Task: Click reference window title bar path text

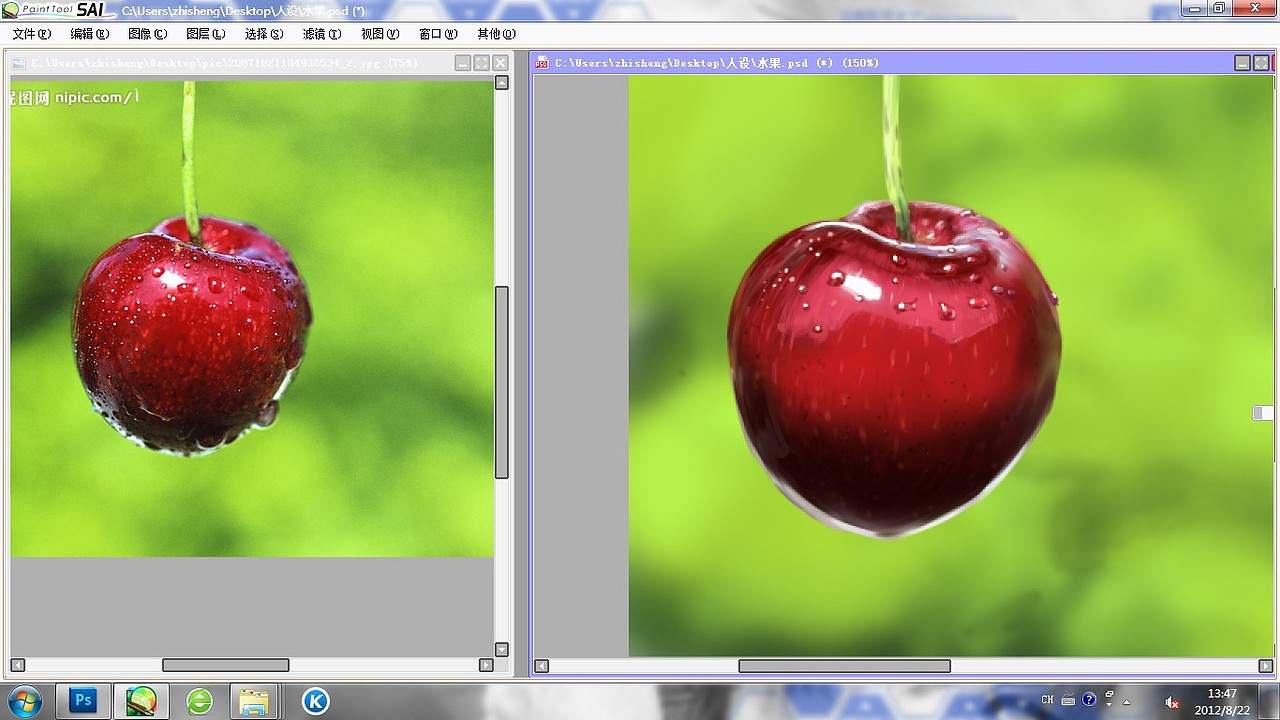Action: click(224, 63)
